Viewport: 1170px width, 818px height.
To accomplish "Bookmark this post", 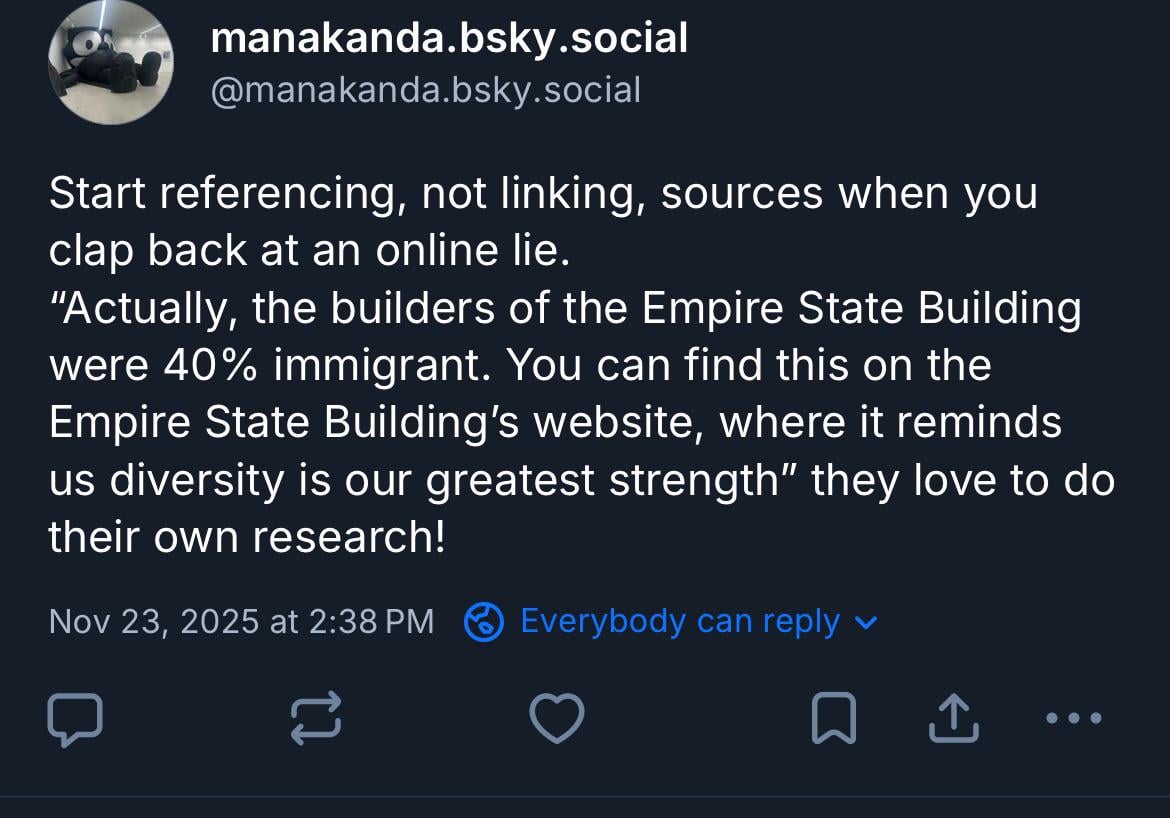I will [833, 719].
